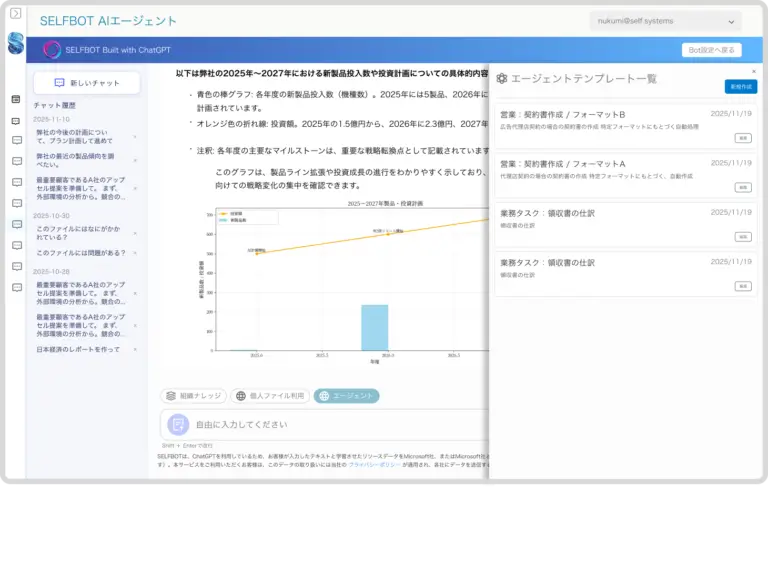Edit the フォーマットA template card
The image size is (768, 562).
(743, 188)
